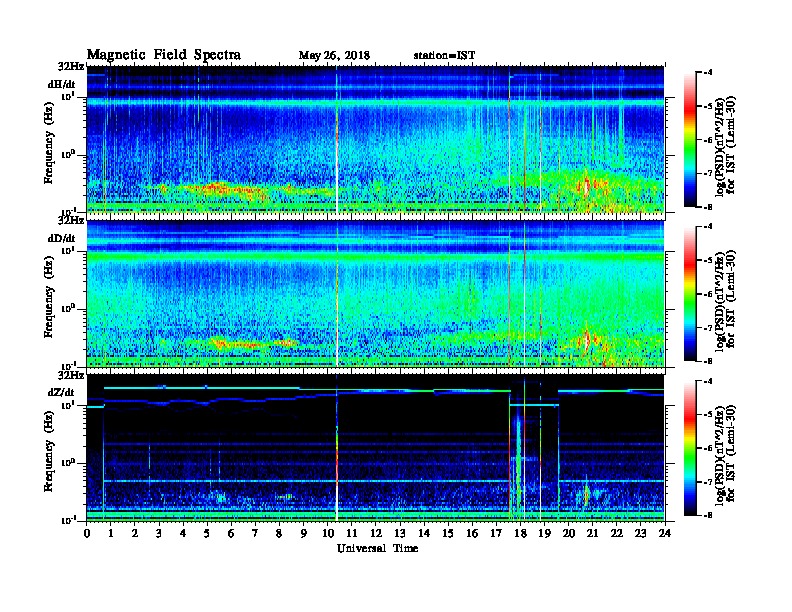Click hour 23 on the time axis
The width and height of the screenshot is (792, 612).
click(x=640, y=533)
